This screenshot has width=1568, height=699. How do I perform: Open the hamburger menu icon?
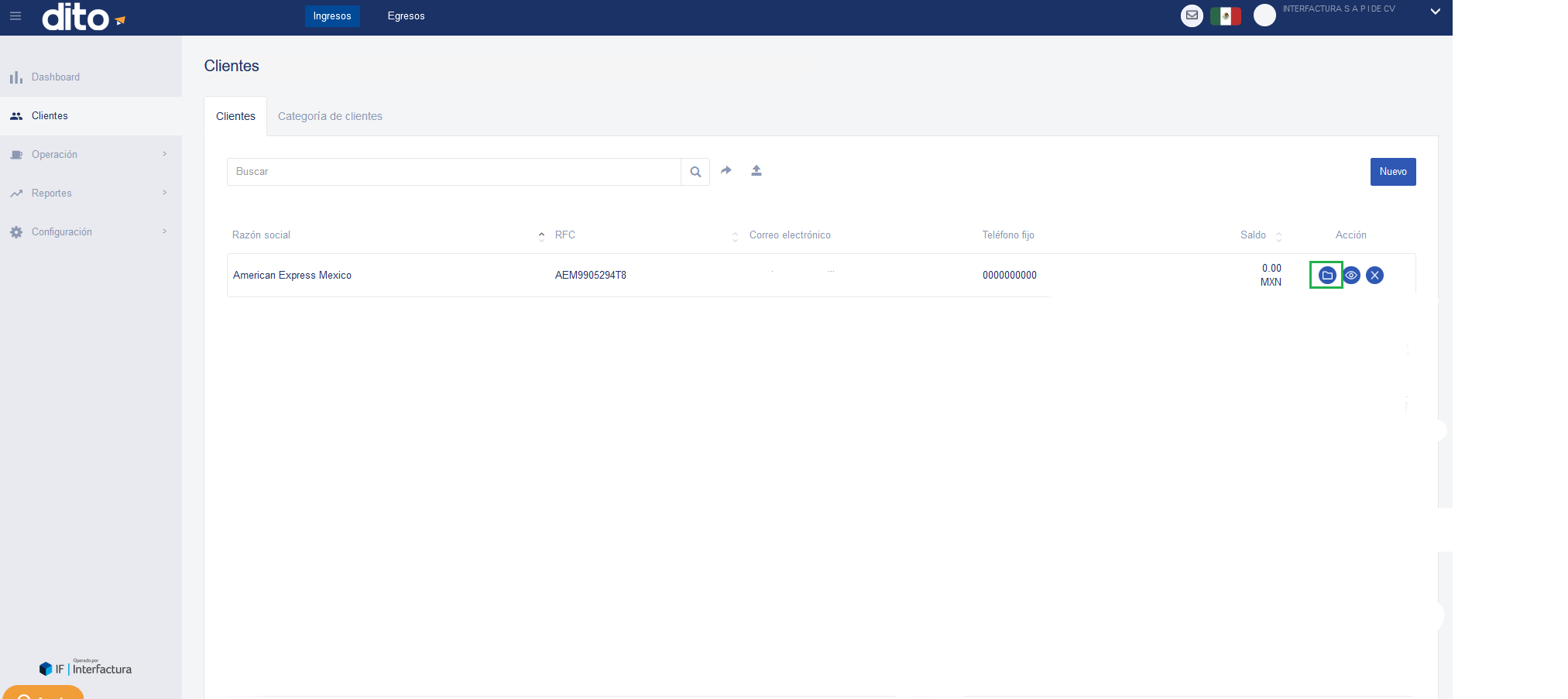tap(15, 15)
